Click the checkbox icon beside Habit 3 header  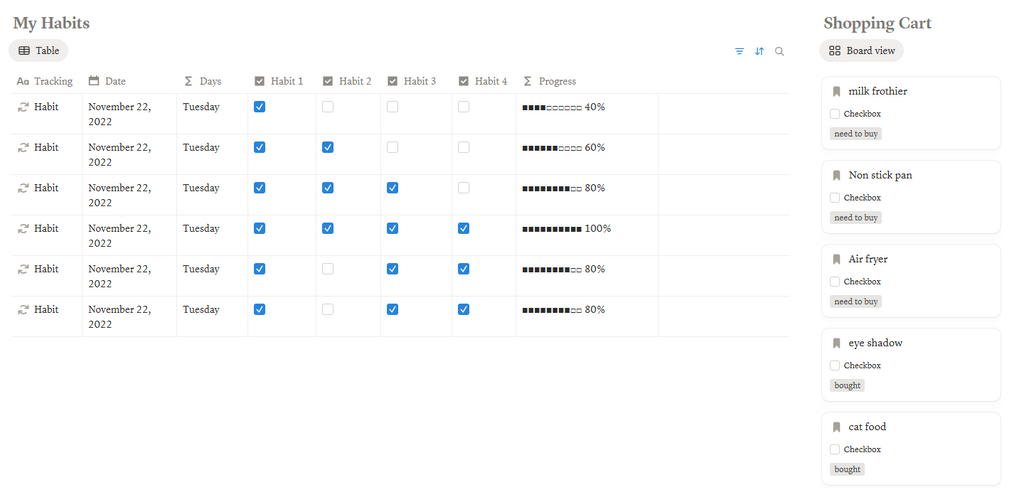(x=392, y=81)
